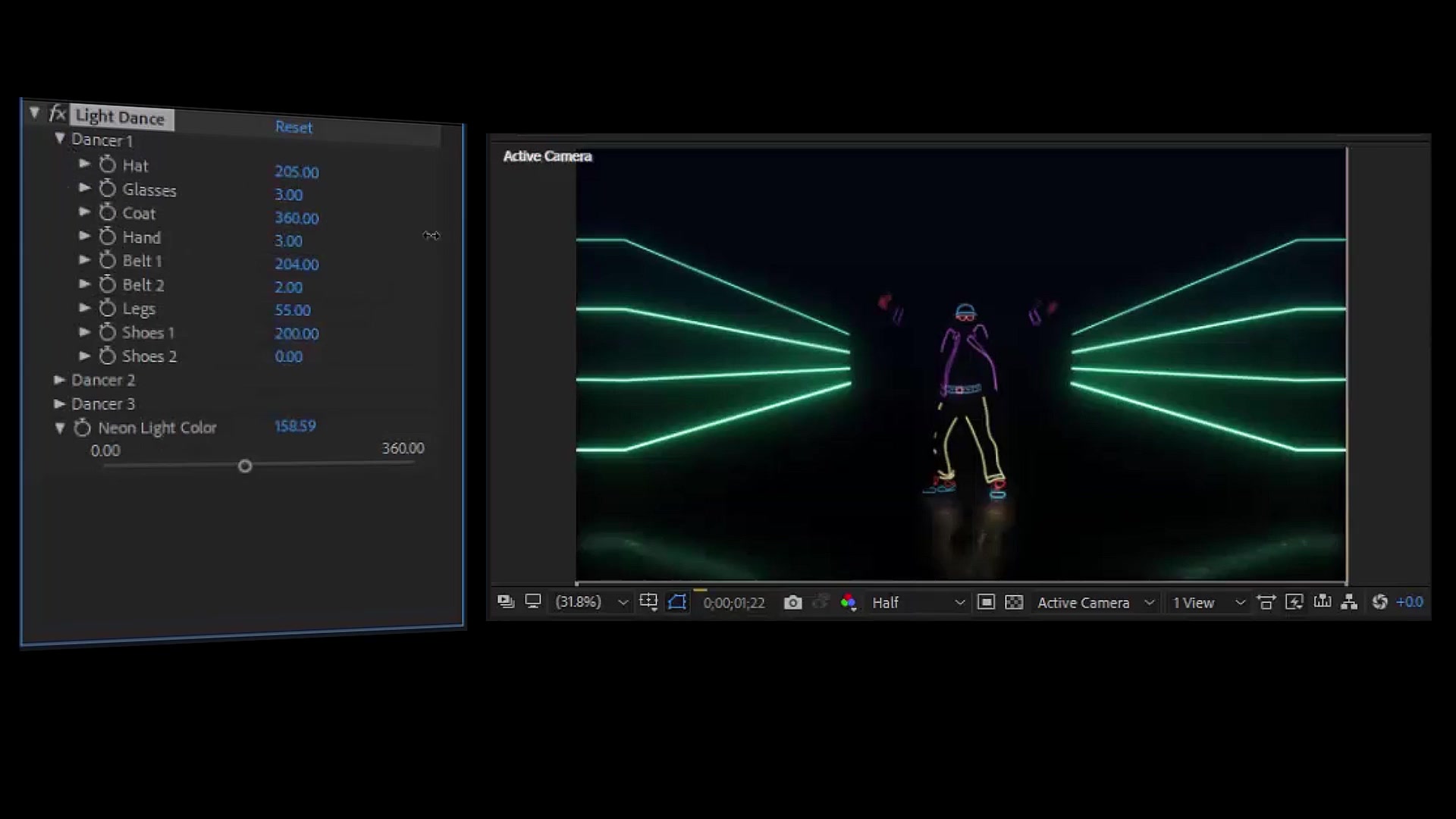
Task: Toggle the Neon Light Color stopwatch
Action: point(83,427)
